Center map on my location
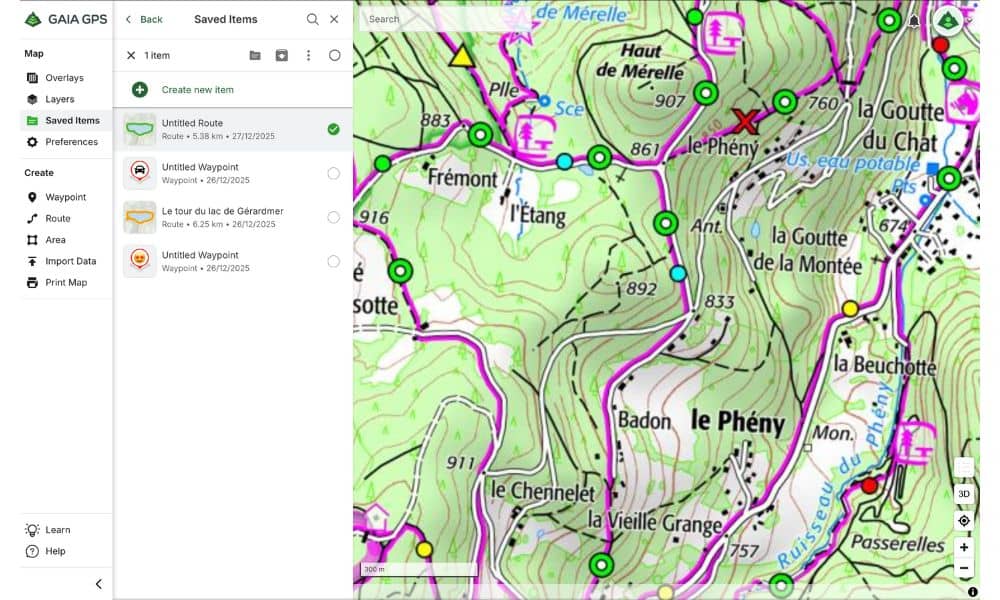The image size is (1000, 600). tap(964, 521)
